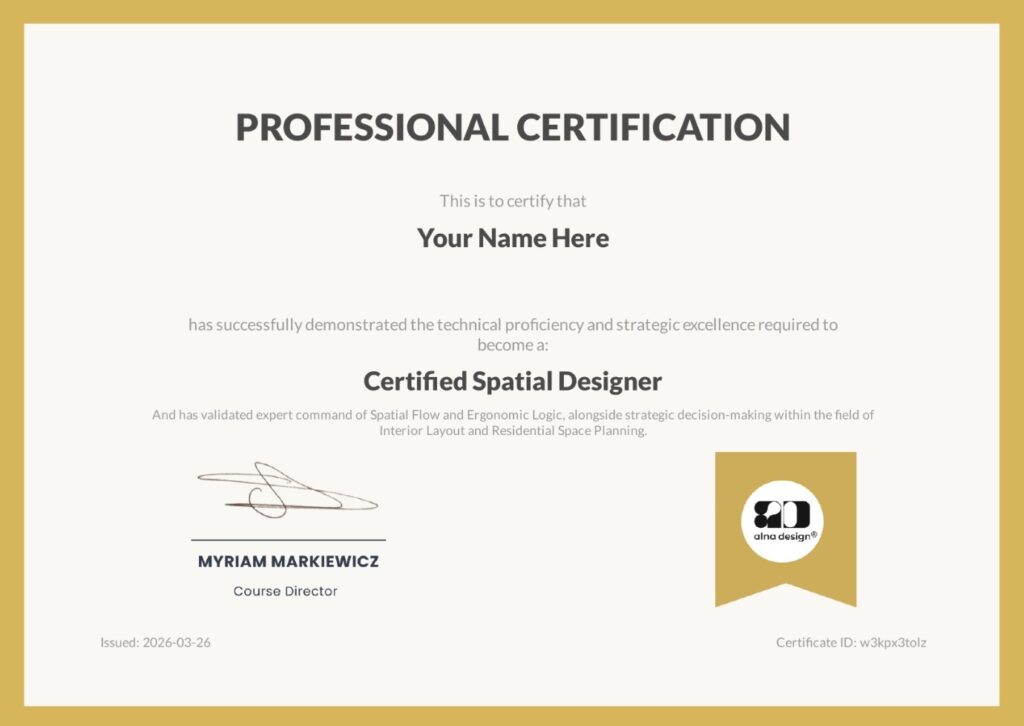This screenshot has width=1024, height=726.
Task: Click the This is to certify that line
Action: pos(512,200)
